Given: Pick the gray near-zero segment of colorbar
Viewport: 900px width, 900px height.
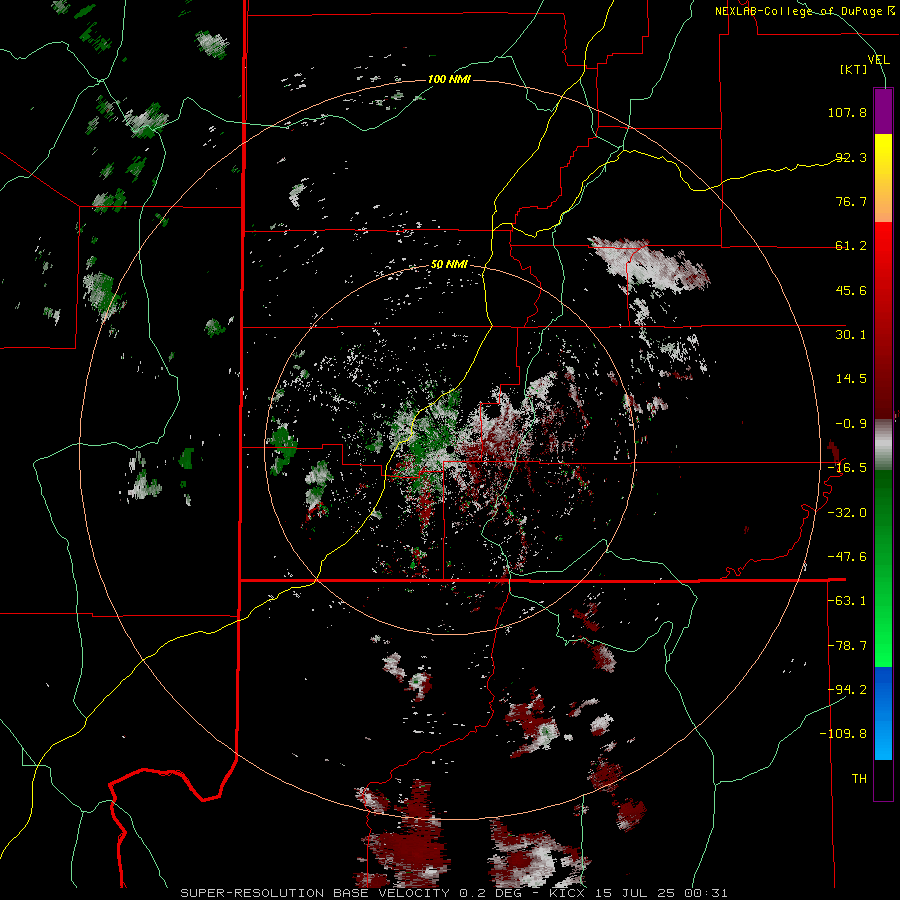Looking at the screenshot, I should coord(883,445).
